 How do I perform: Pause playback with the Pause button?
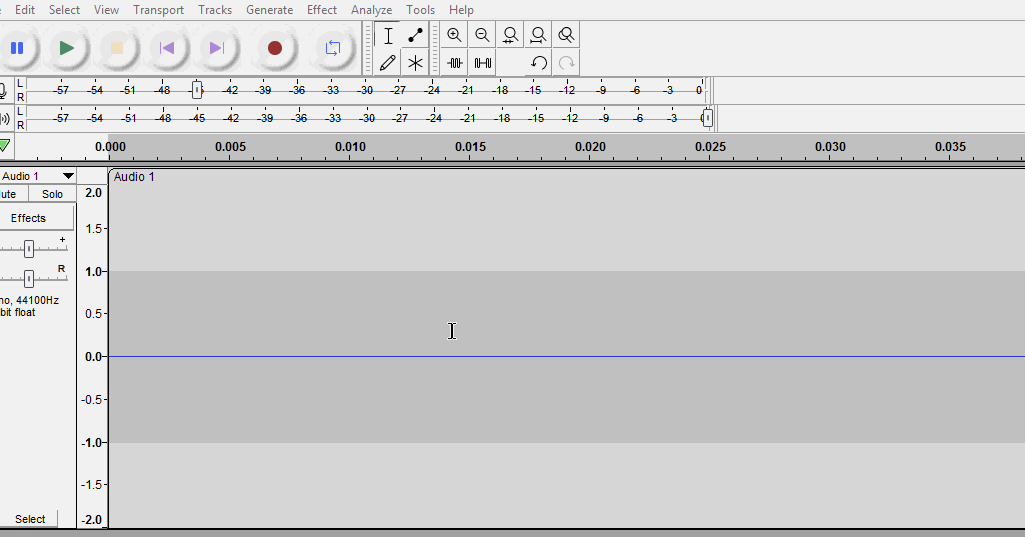[17, 48]
